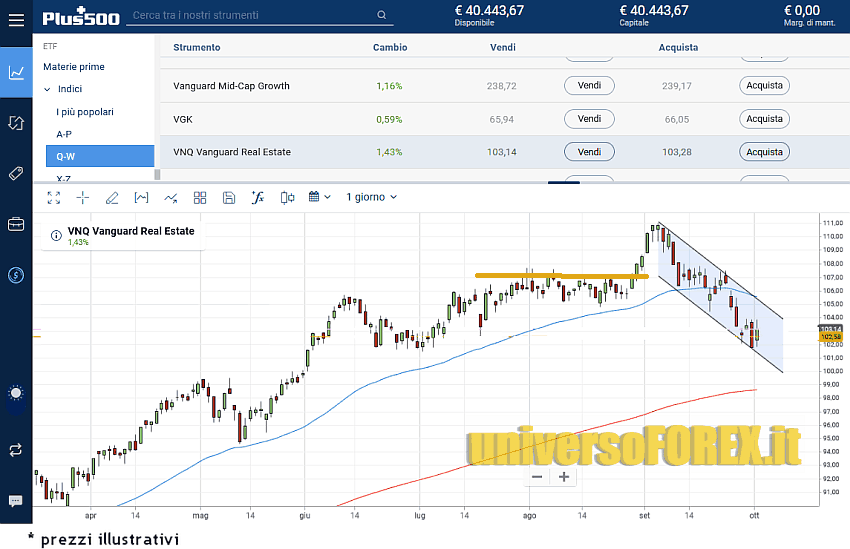
Task: Click Vendi for Vanguard Mid-Cap Growth
Action: pos(589,86)
